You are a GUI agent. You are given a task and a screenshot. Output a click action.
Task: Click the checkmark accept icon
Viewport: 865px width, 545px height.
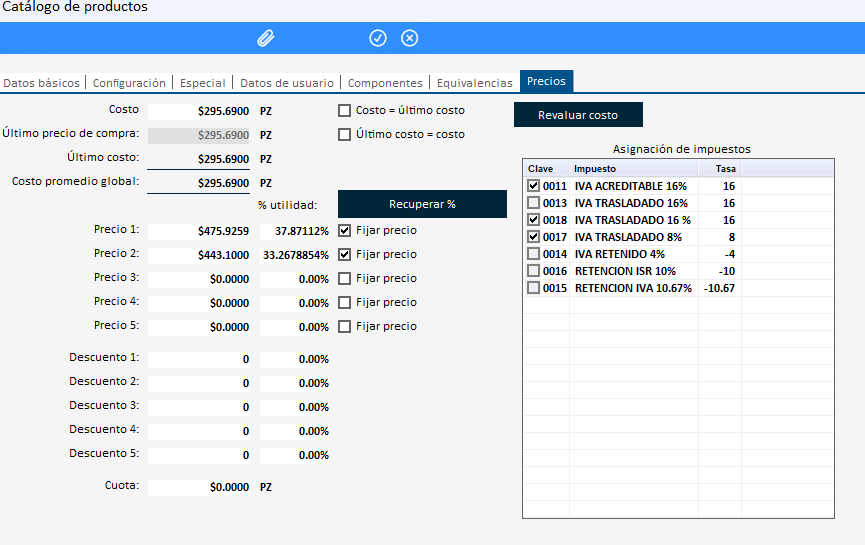click(x=378, y=38)
